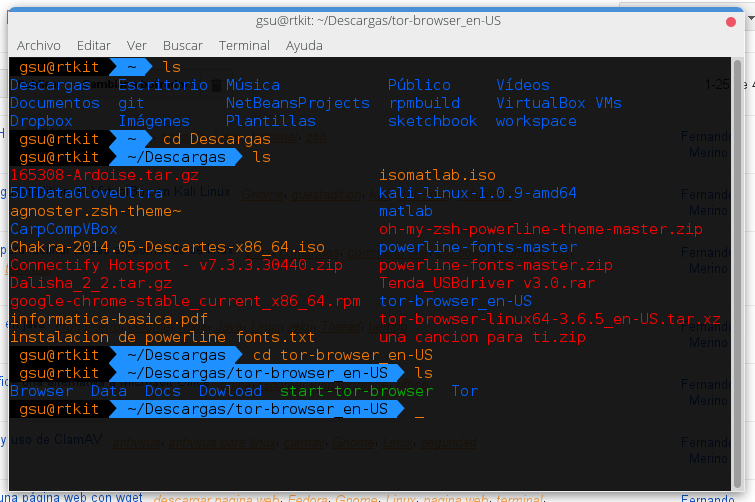
Task: Click the Público directory name
Action: tap(419, 85)
